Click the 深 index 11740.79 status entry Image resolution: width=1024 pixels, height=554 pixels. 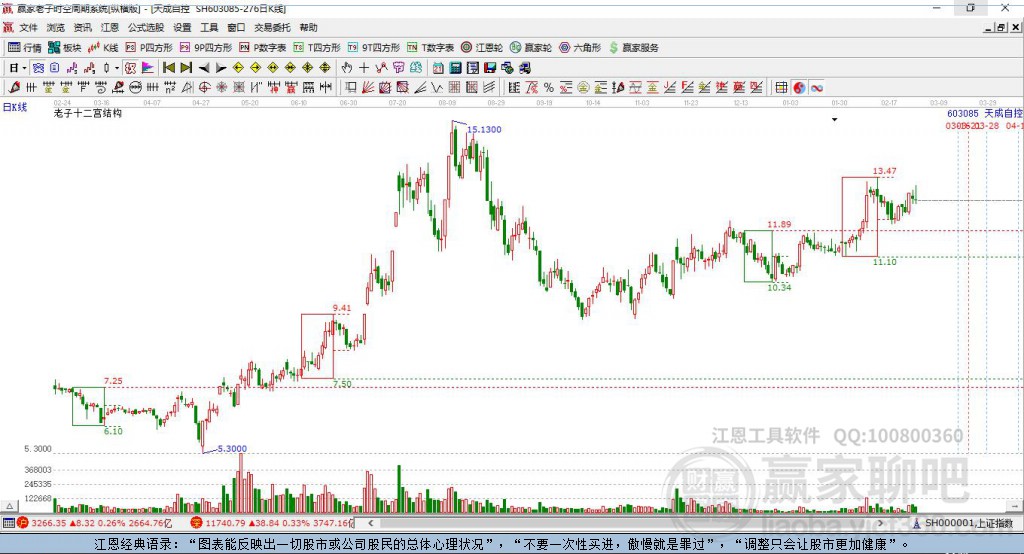point(272,523)
